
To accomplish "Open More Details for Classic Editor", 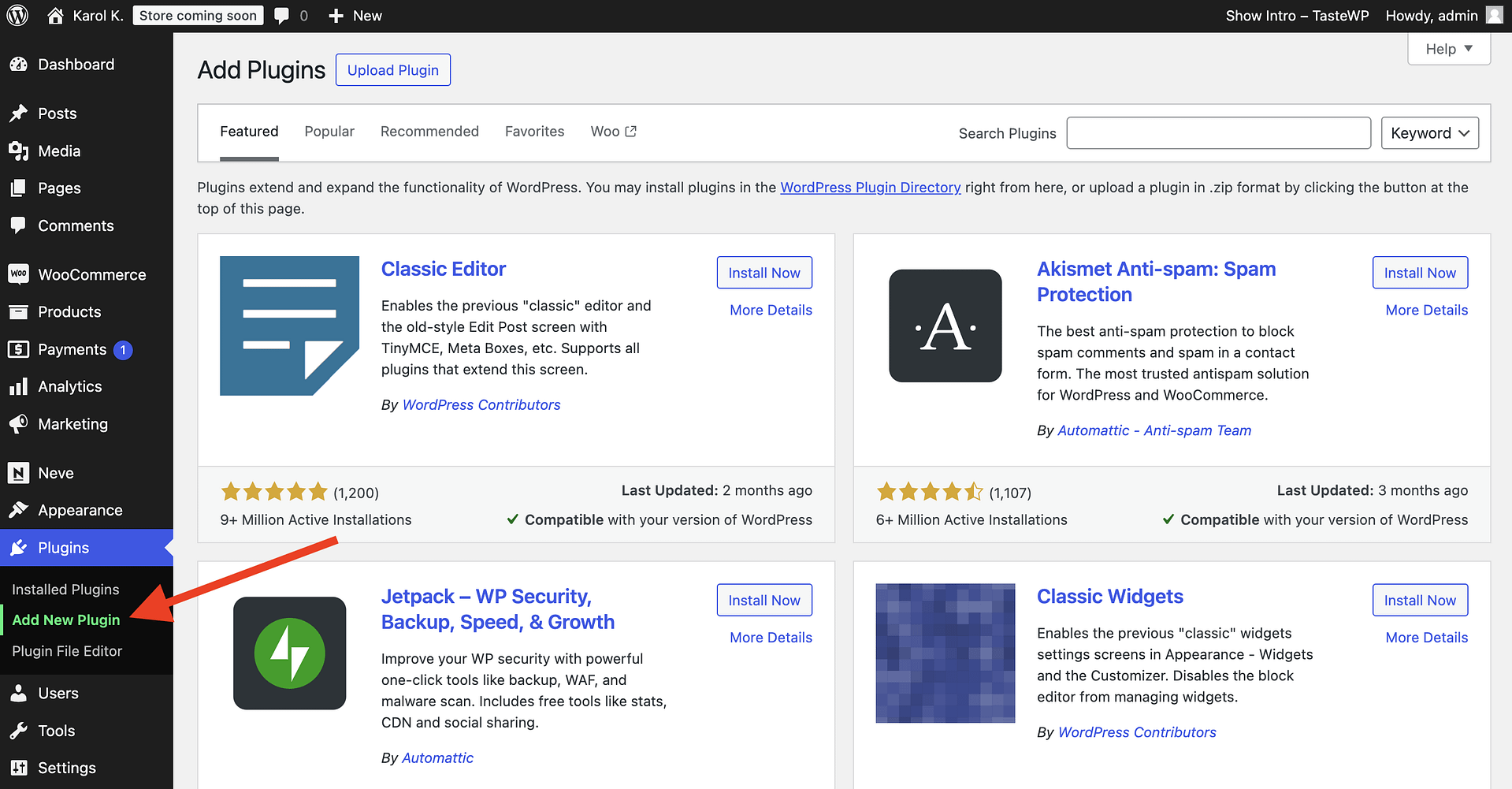I will point(771,310).
